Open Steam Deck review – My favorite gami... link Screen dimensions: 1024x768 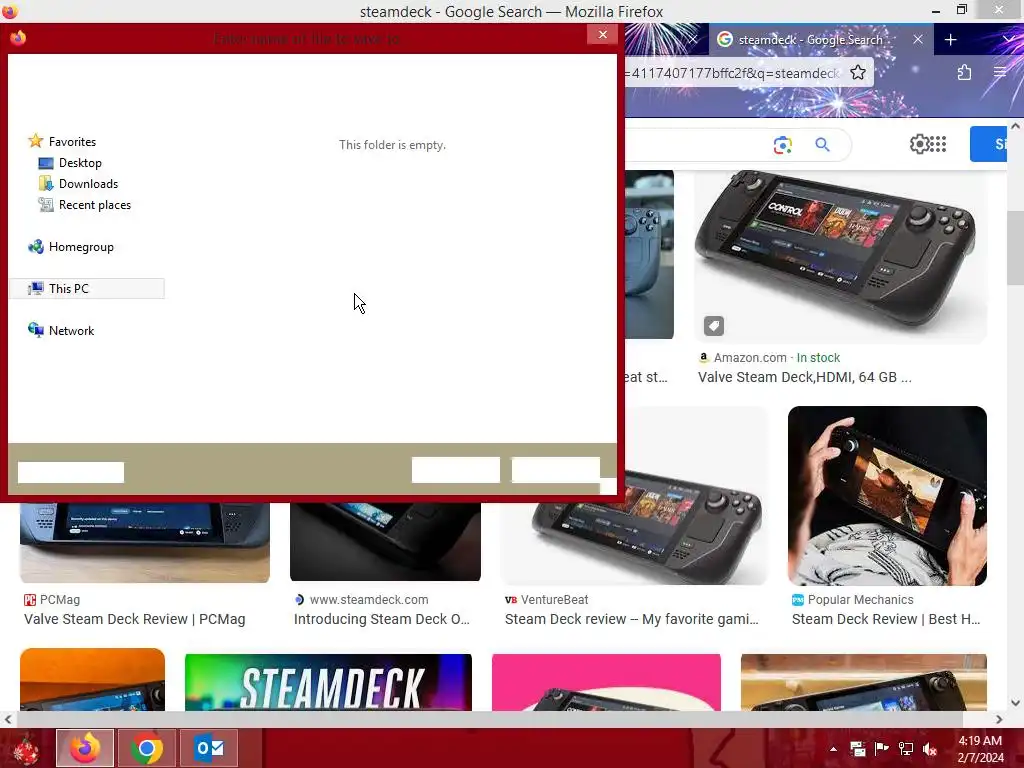click(632, 619)
